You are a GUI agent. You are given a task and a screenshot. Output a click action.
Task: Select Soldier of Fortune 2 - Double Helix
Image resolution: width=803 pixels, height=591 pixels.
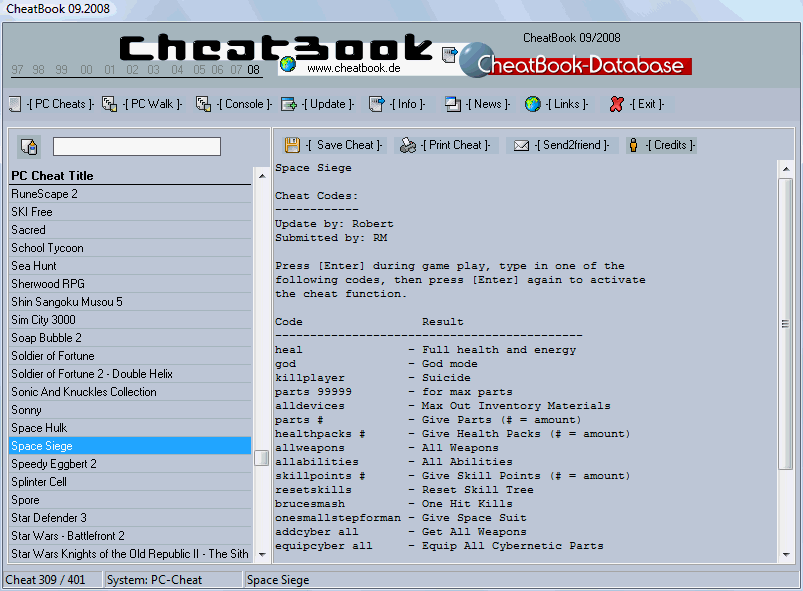coord(131,374)
